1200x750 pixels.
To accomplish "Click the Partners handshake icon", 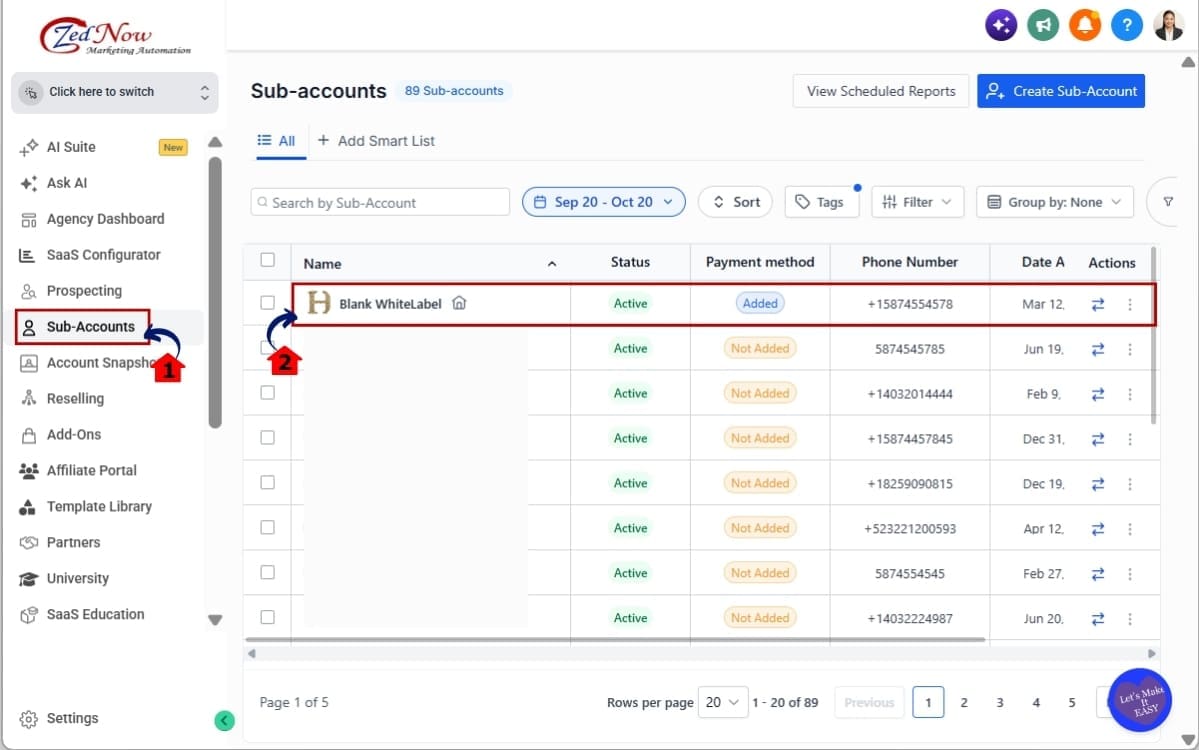I will pyautogui.click(x=29, y=543).
